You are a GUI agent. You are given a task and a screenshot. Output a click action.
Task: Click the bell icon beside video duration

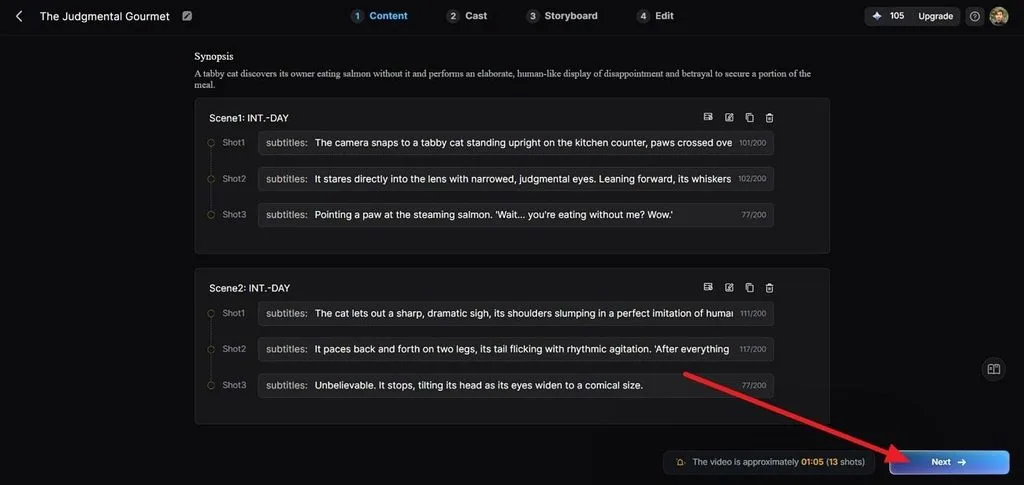tap(680, 462)
